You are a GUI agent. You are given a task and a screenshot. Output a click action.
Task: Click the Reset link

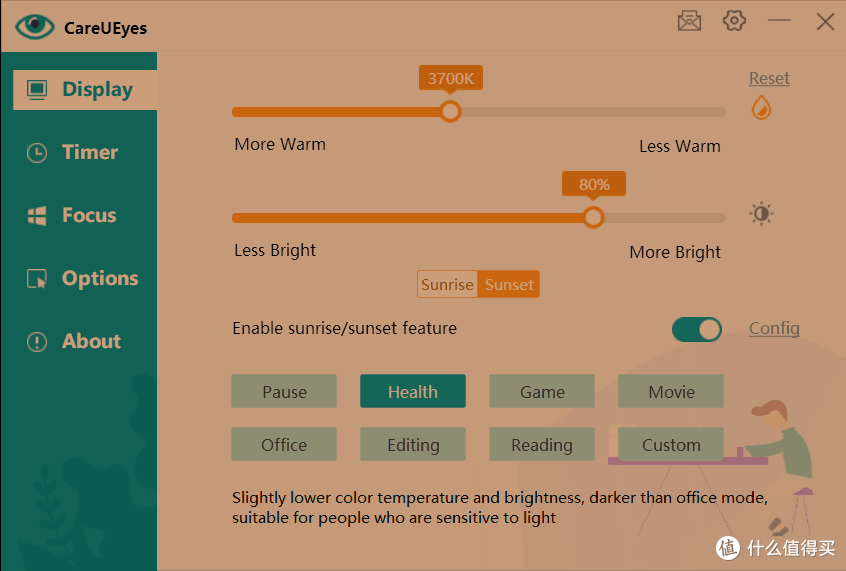(769, 78)
